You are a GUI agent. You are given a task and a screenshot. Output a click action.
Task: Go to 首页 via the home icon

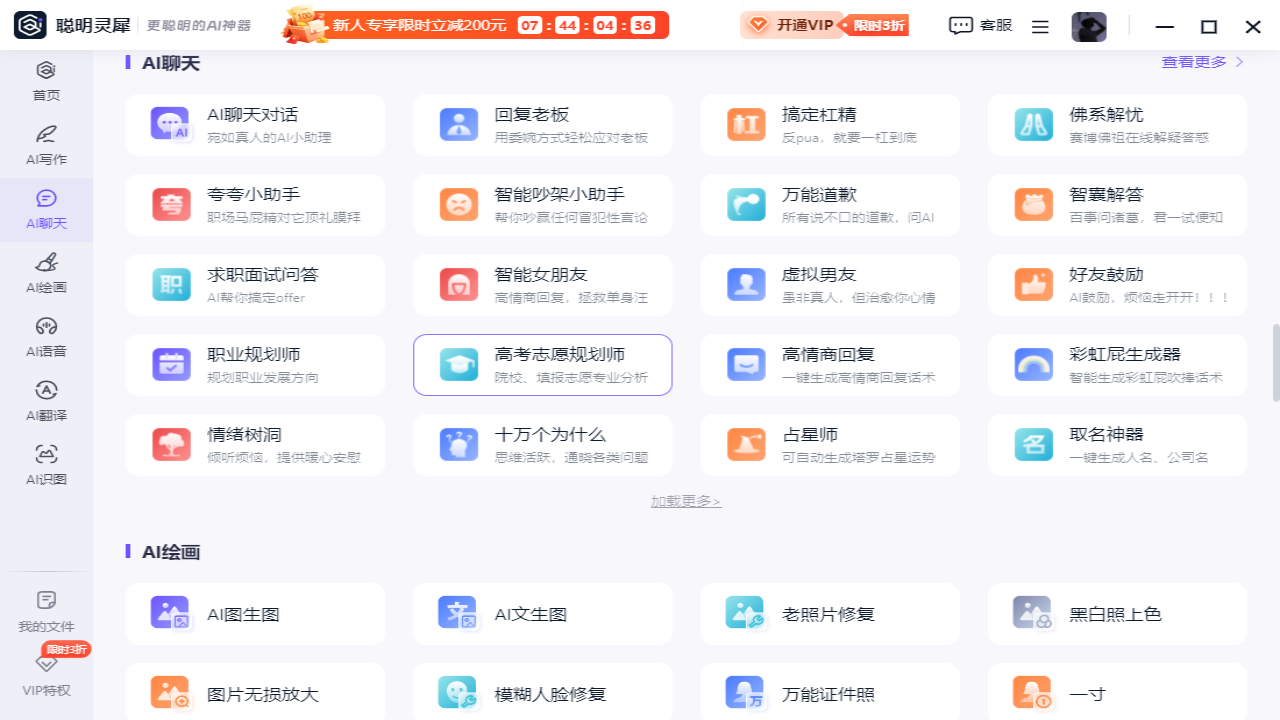pos(47,78)
